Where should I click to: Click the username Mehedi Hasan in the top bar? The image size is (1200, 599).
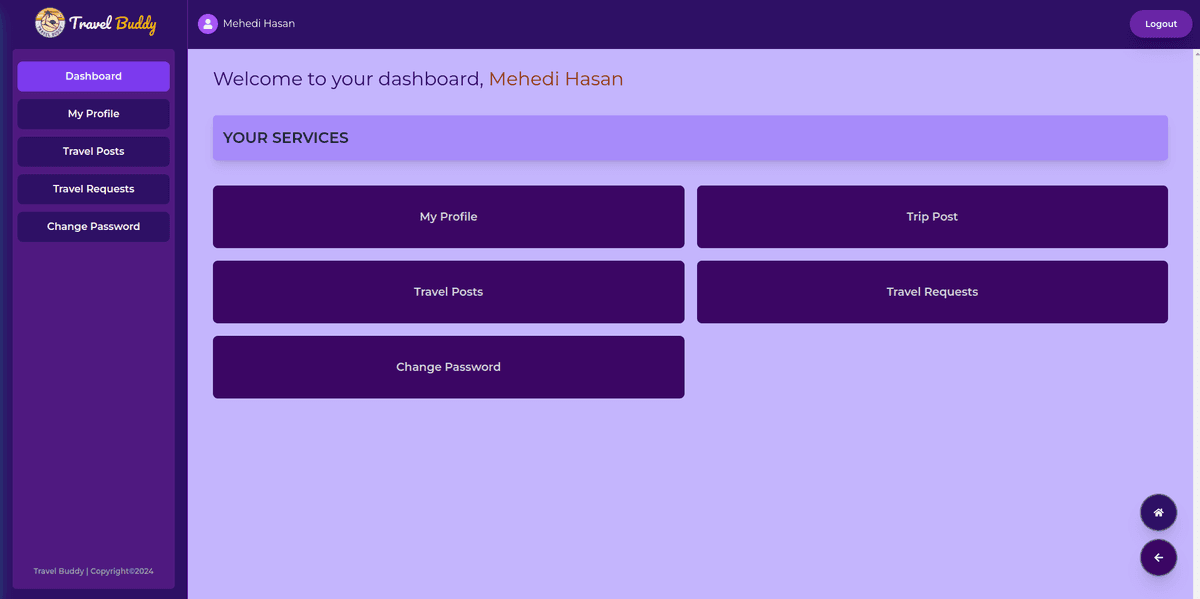coord(259,24)
